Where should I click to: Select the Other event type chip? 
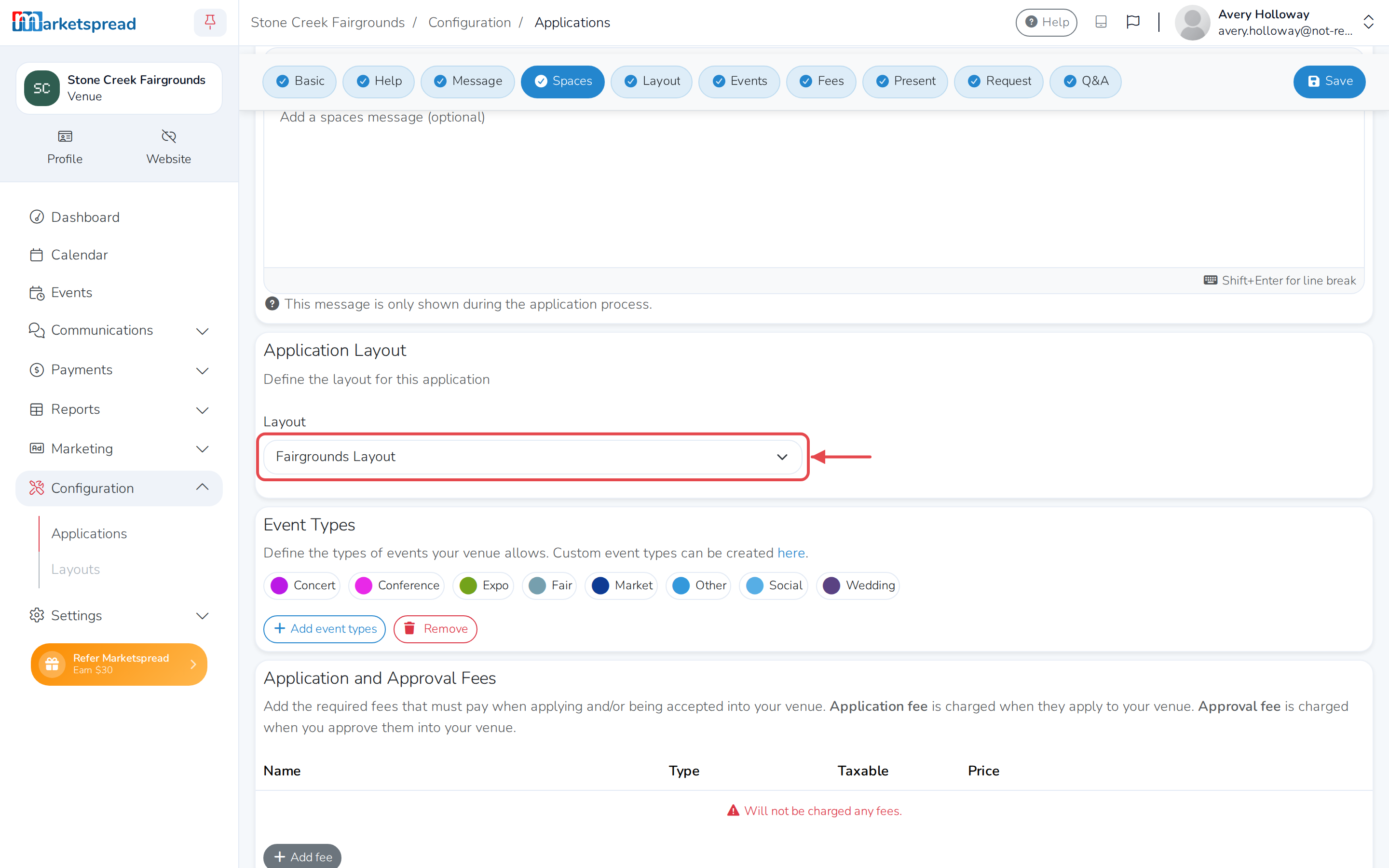click(x=698, y=585)
